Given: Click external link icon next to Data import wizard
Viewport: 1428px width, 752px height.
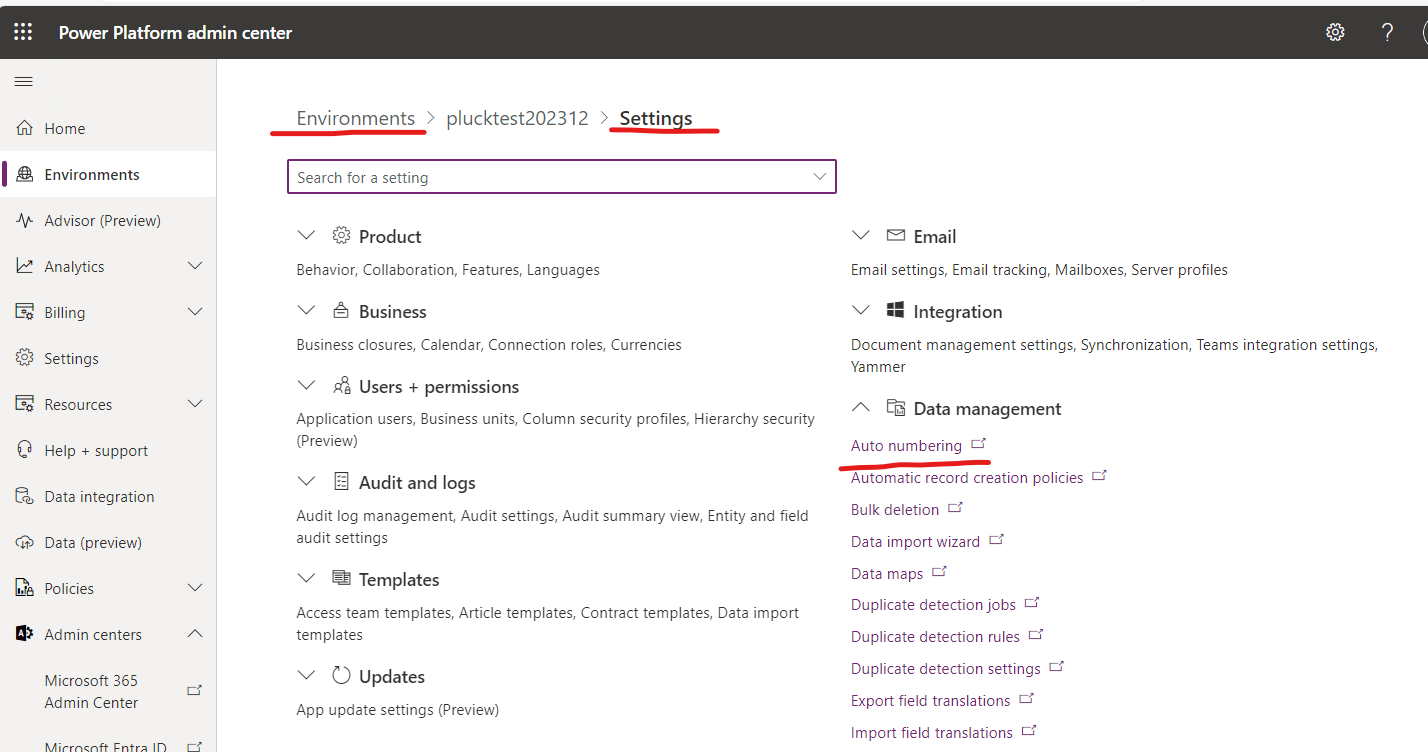Looking at the screenshot, I should (x=996, y=539).
